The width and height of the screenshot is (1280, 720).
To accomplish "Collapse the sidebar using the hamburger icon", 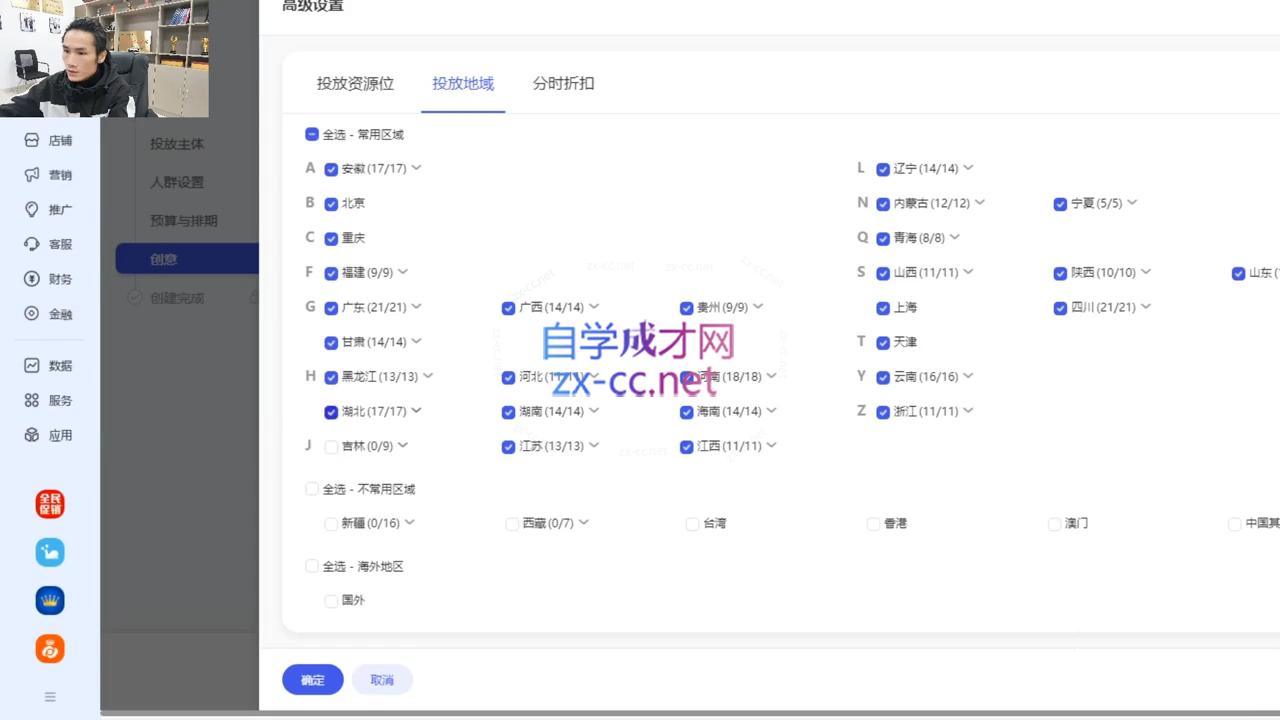I will tap(48, 697).
